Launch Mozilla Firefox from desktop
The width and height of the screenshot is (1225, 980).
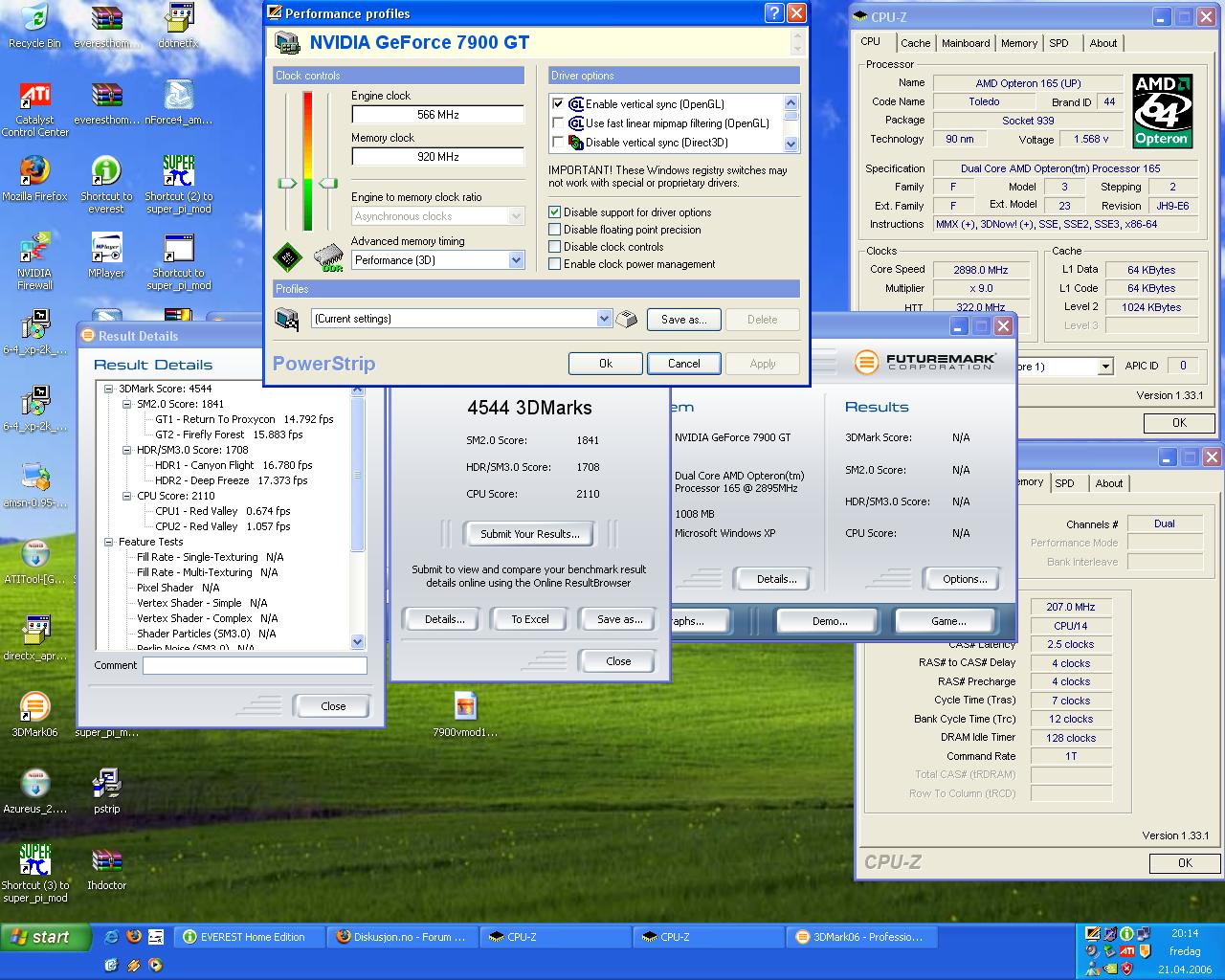(x=34, y=178)
